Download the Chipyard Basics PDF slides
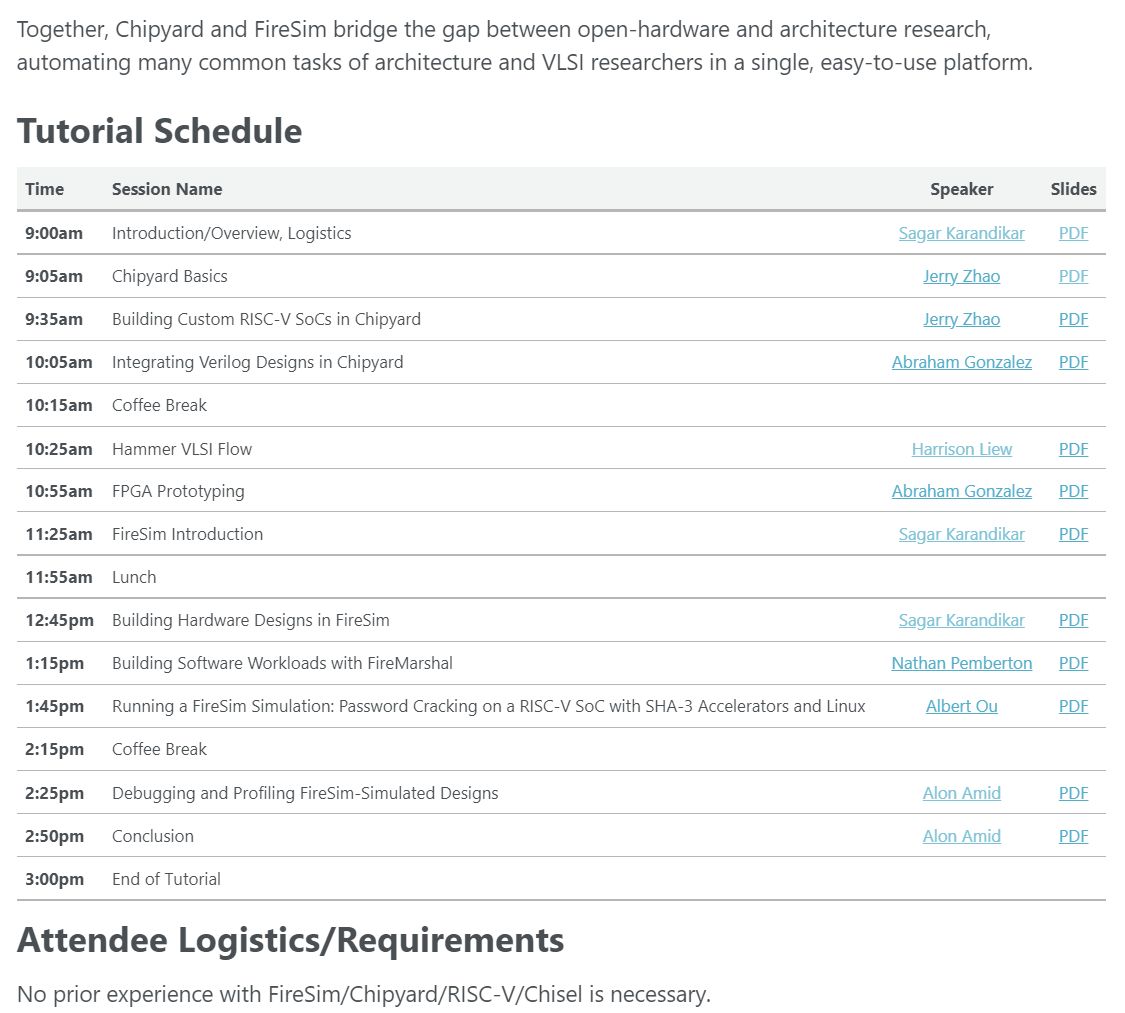Image resolution: width=1125 pixels, height=1013 pixels. tap(1072, 276)
